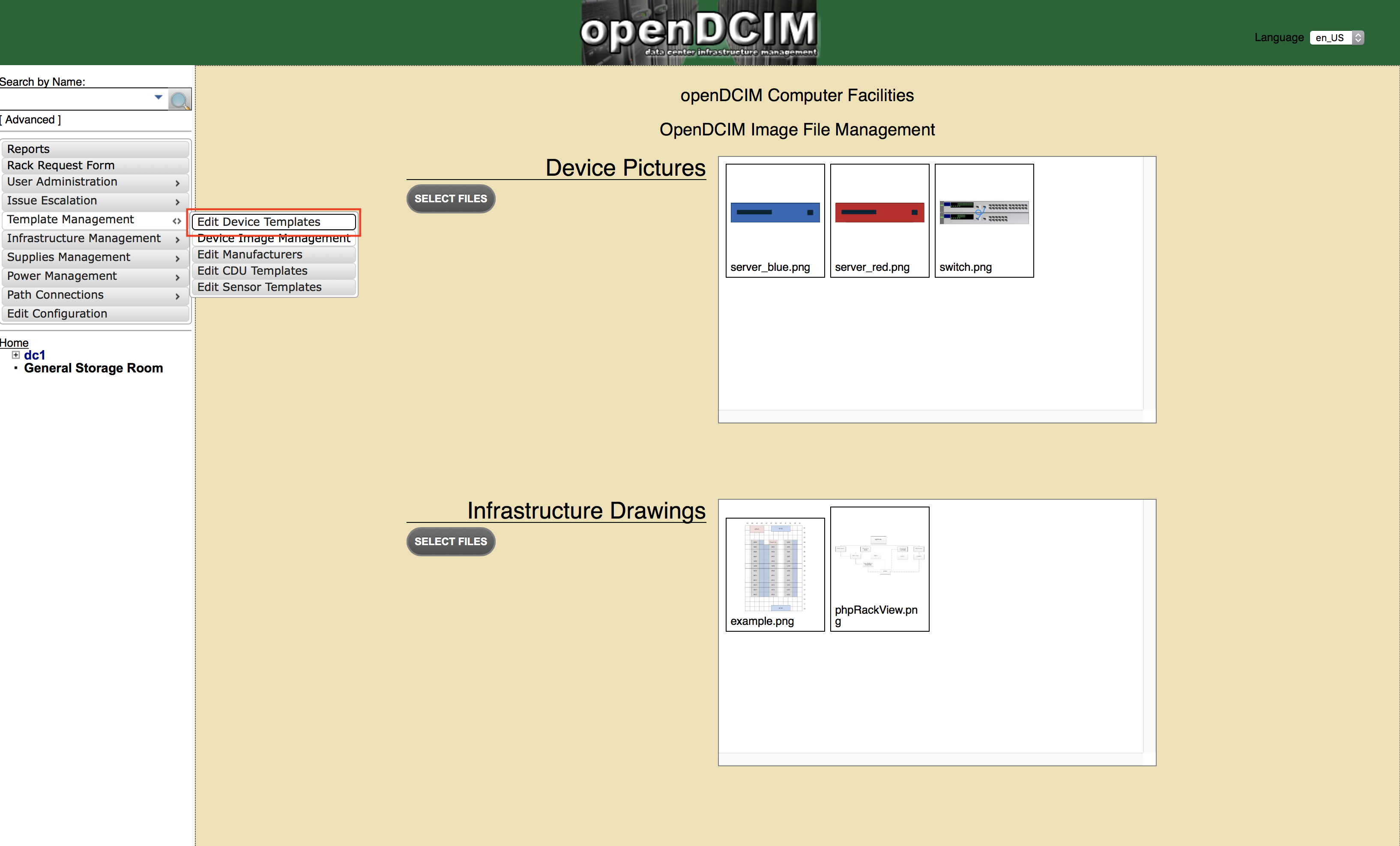Expand the User Administration submenu
This screenshot has height=846, width=1400.
tap(96, 183)
